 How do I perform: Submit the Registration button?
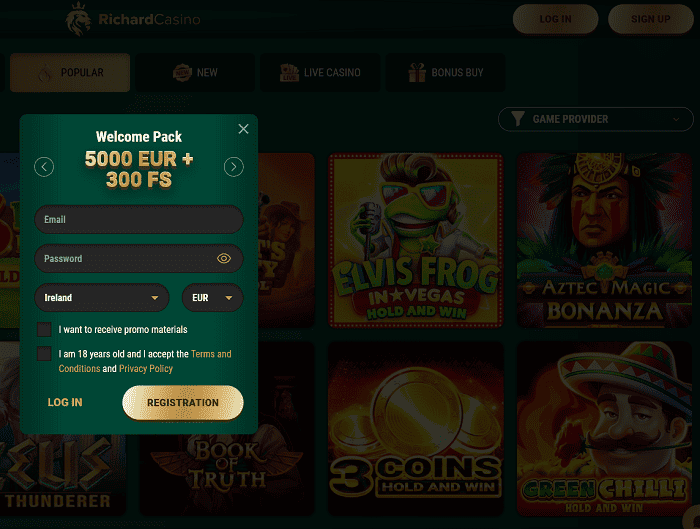[x=183, y=403]
